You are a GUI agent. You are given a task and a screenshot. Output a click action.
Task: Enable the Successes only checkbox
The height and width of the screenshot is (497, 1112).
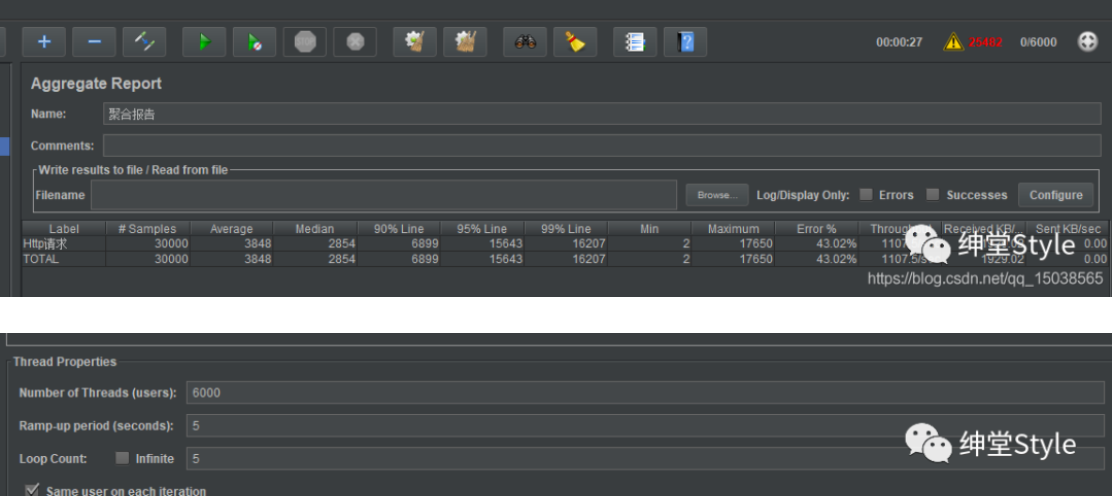[933, 194]
